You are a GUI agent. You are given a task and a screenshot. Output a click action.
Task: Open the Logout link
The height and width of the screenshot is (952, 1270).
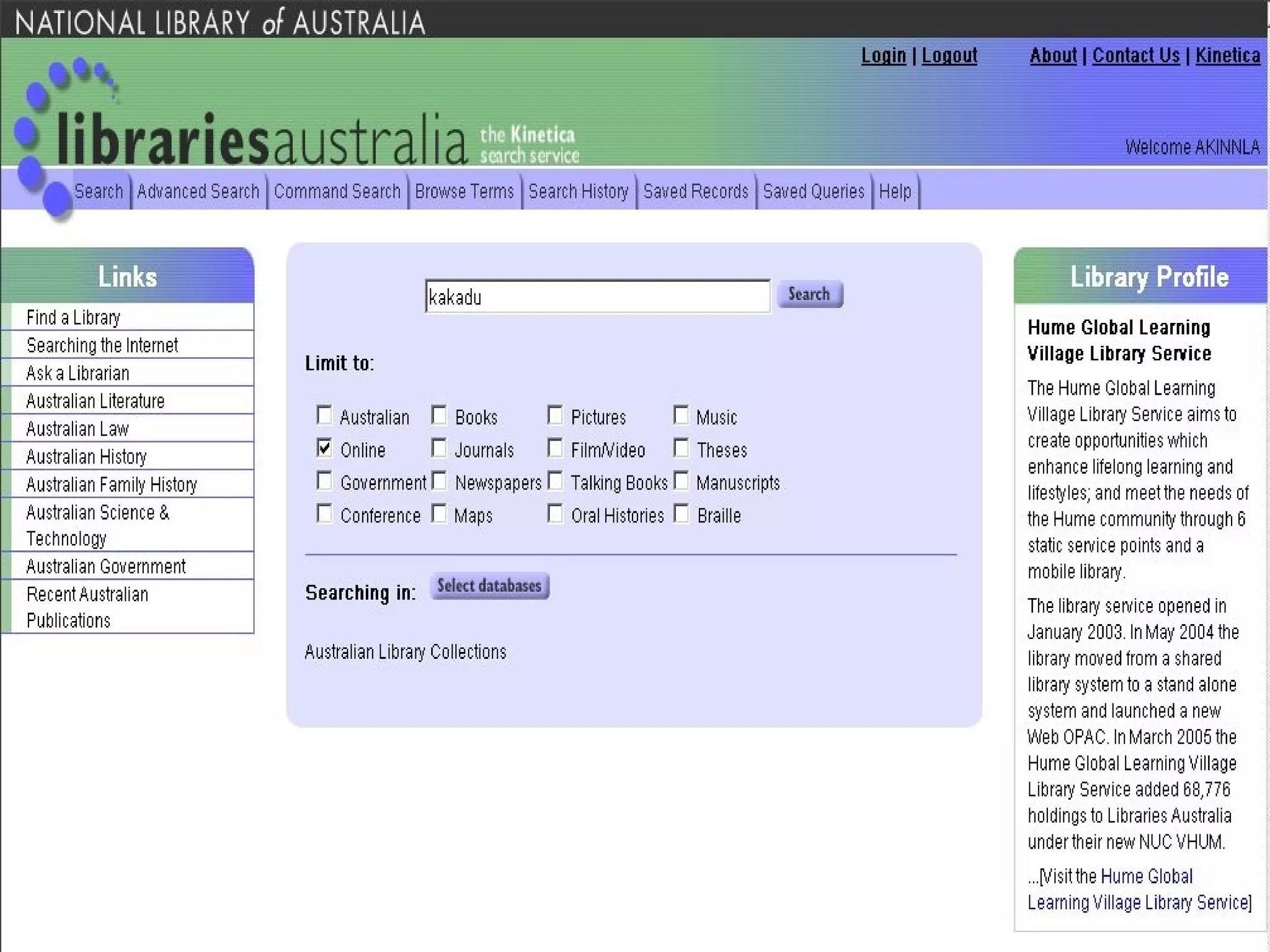[x=949, y=56]
